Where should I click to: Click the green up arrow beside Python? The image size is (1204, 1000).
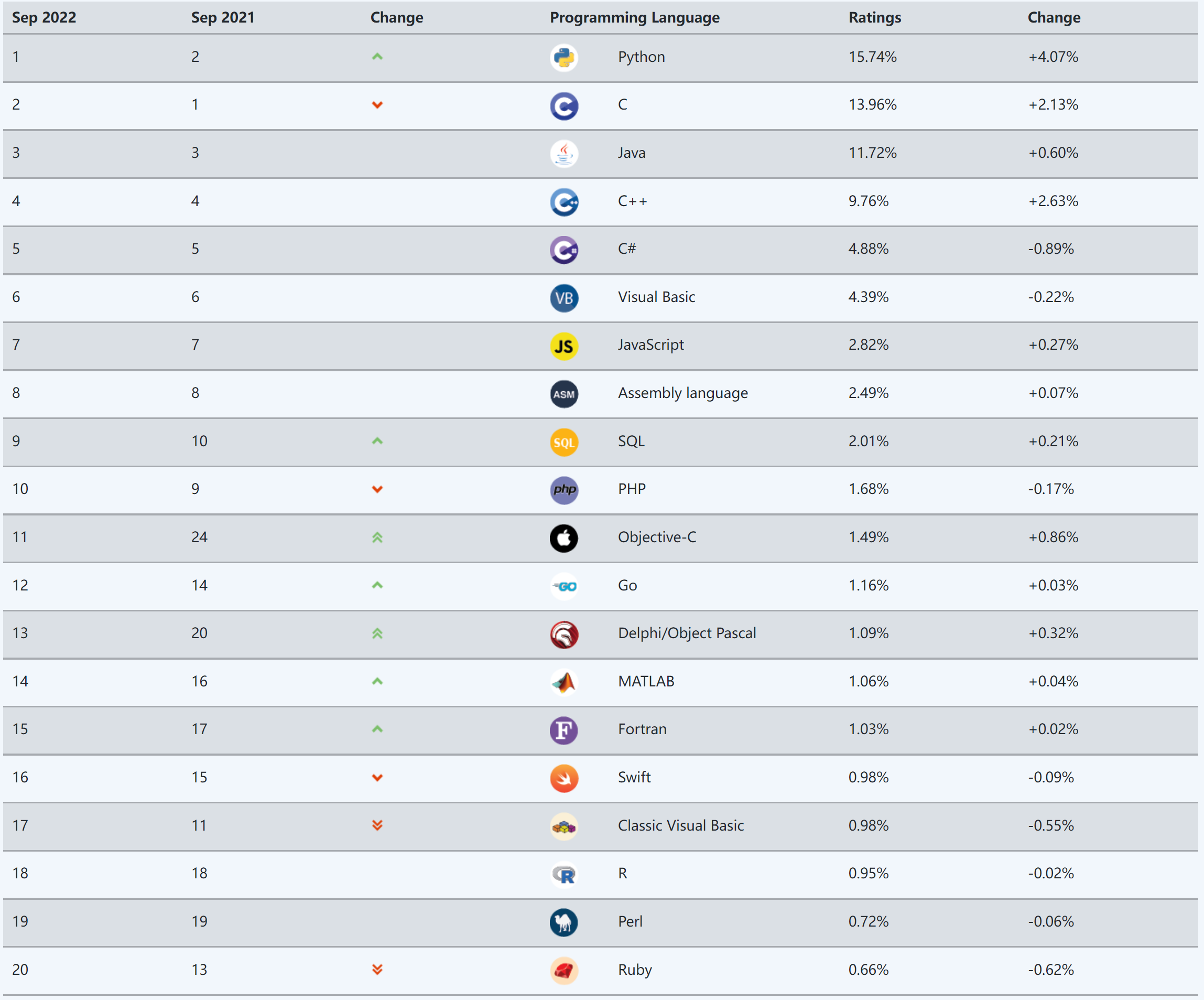pyautogui.click(x=377, y=57)
